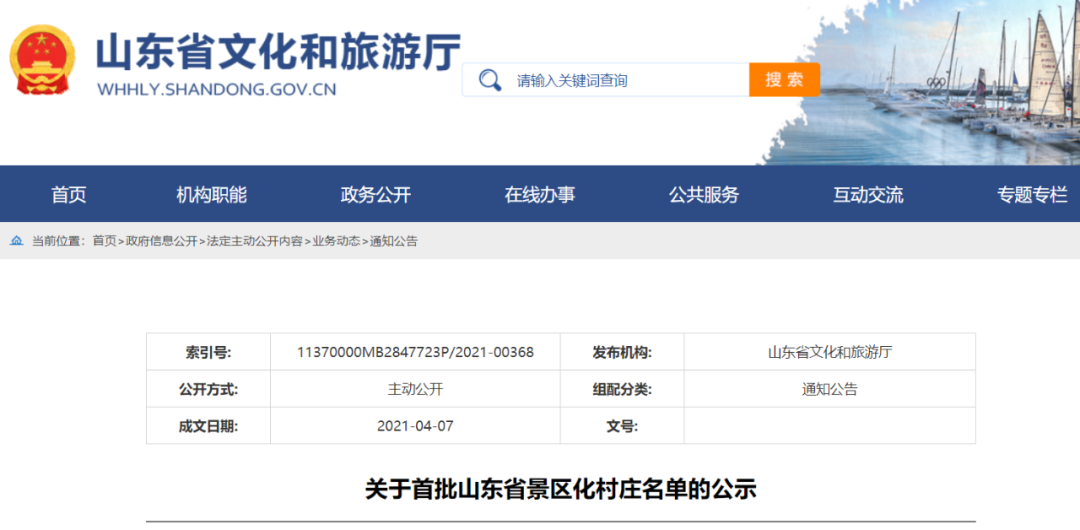Viewport: 1080px width, 530px height.
Task: Go to 法定主动公开内容 breadcrumb link
Action: coord(254,241)
